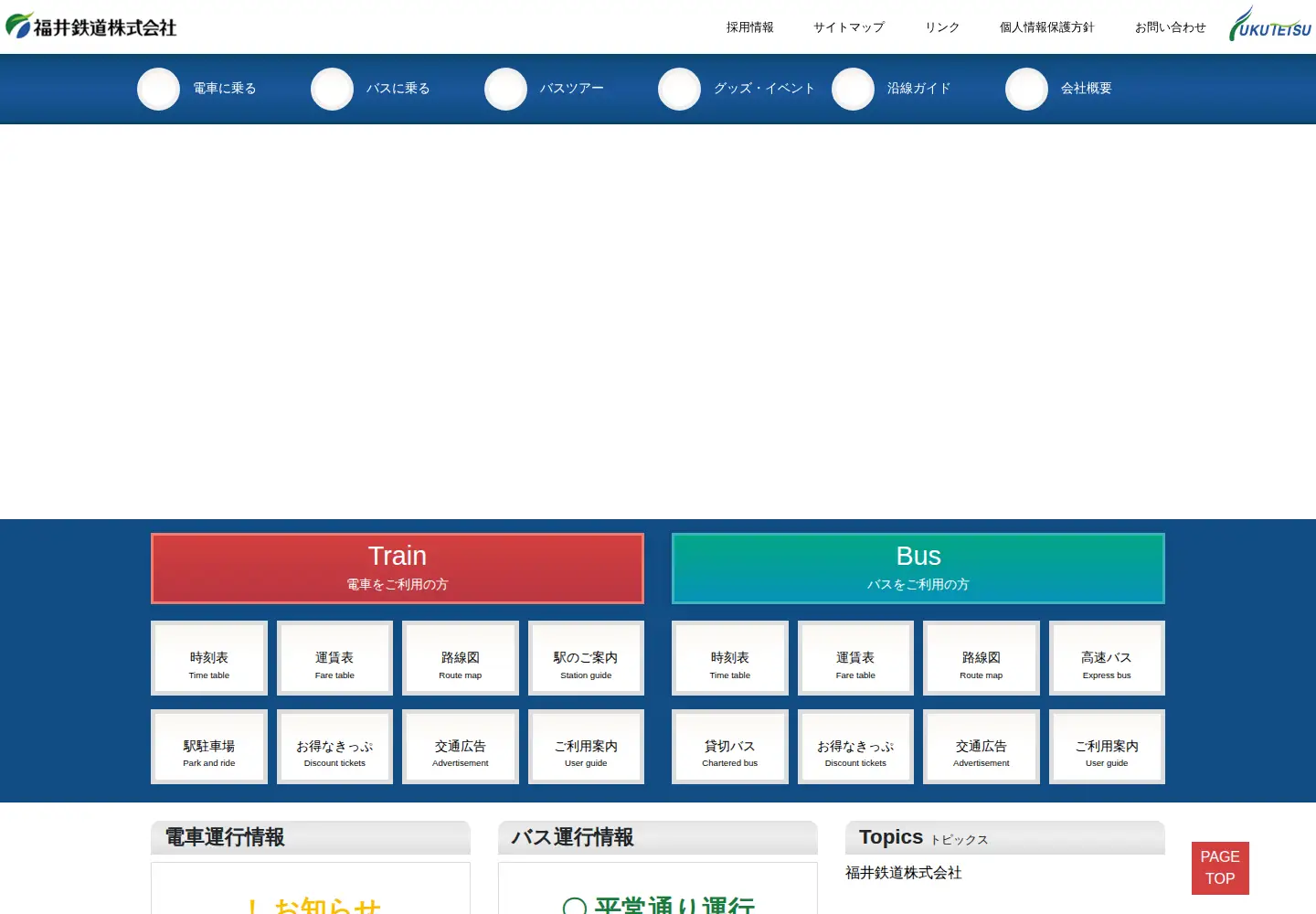Open Train ご利用案内 User guide tile
Image resolution: width=1316 pixels, height=914 pixels.
586,747
